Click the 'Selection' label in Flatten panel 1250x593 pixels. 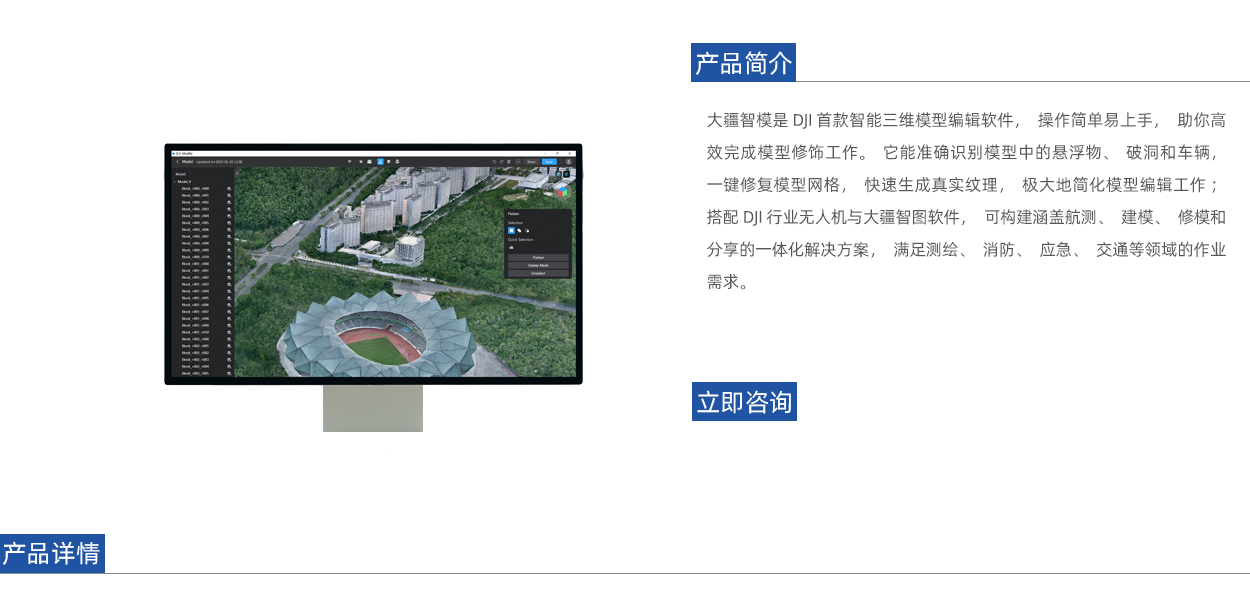(x=515, y=222)
